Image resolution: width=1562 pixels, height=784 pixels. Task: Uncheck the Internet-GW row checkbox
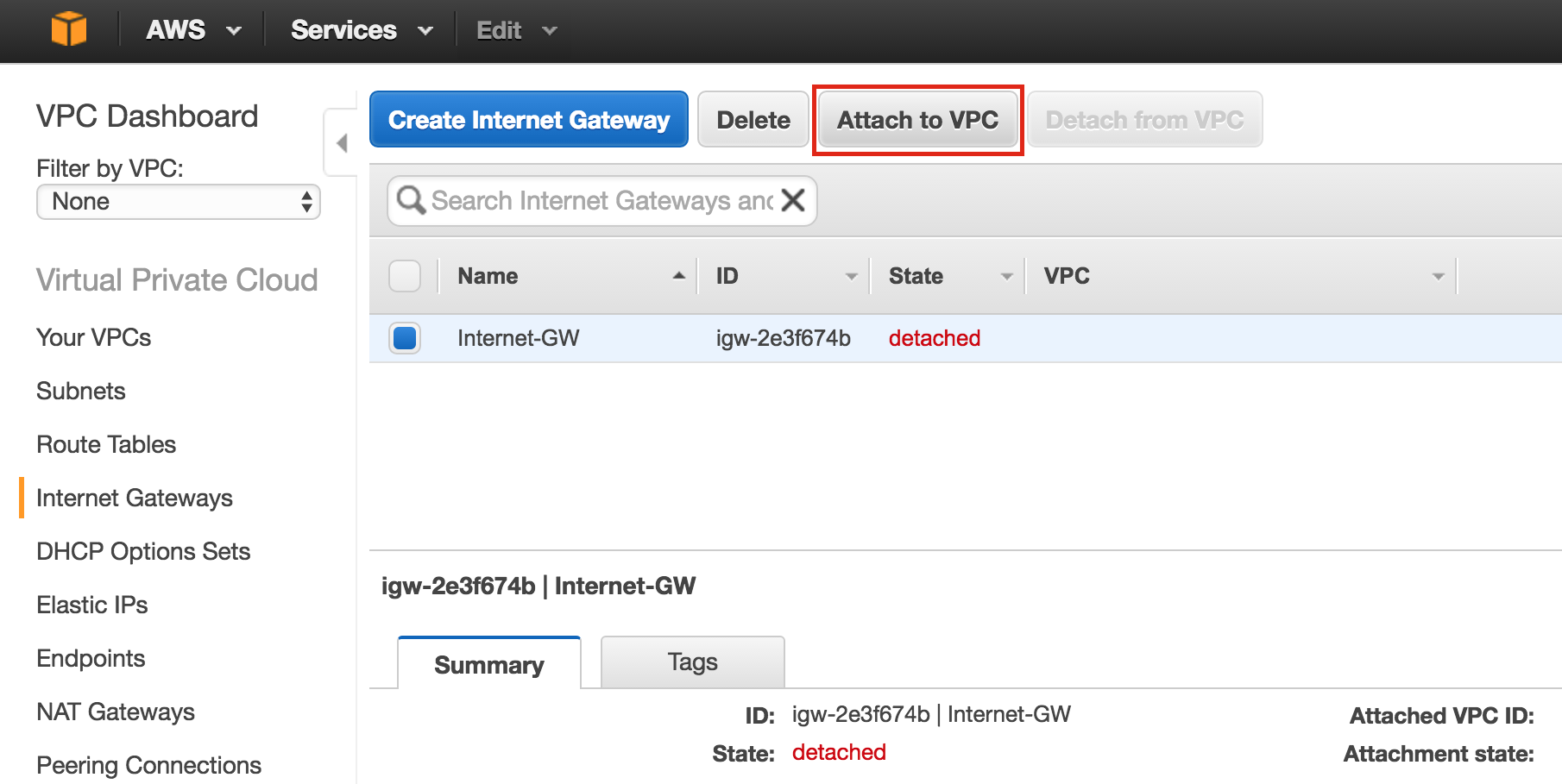click(405, 338)
